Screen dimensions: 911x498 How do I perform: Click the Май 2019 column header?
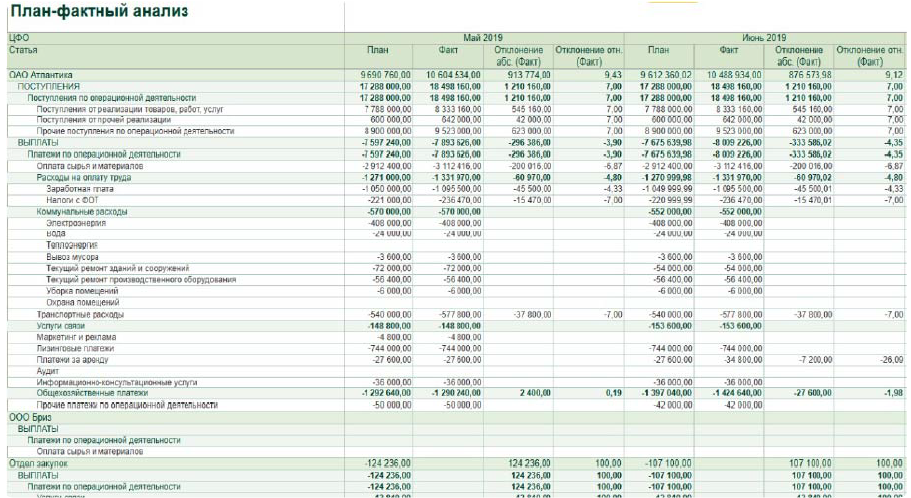484,38
